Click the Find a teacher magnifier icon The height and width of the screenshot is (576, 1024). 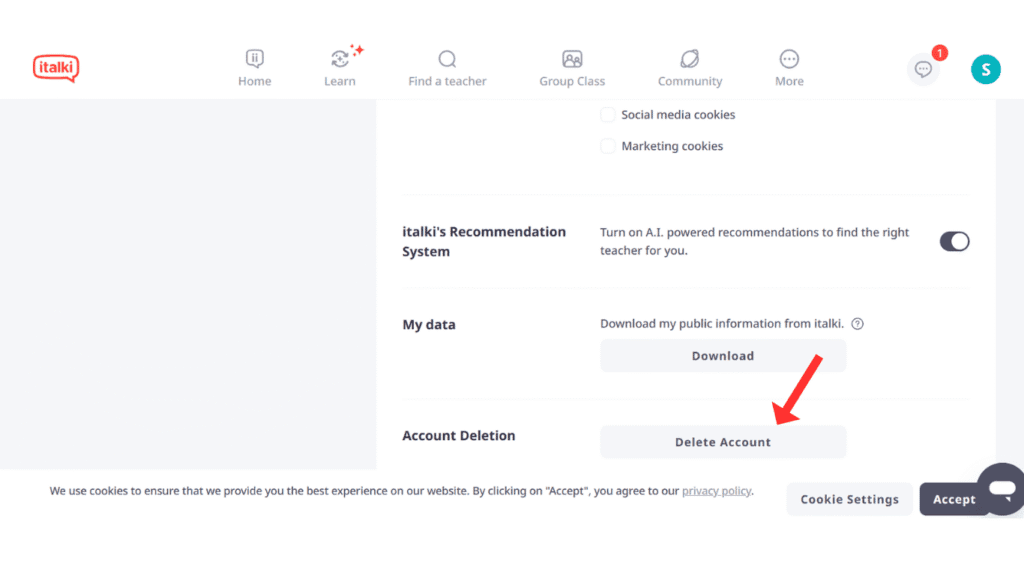[x=447, y=58]
